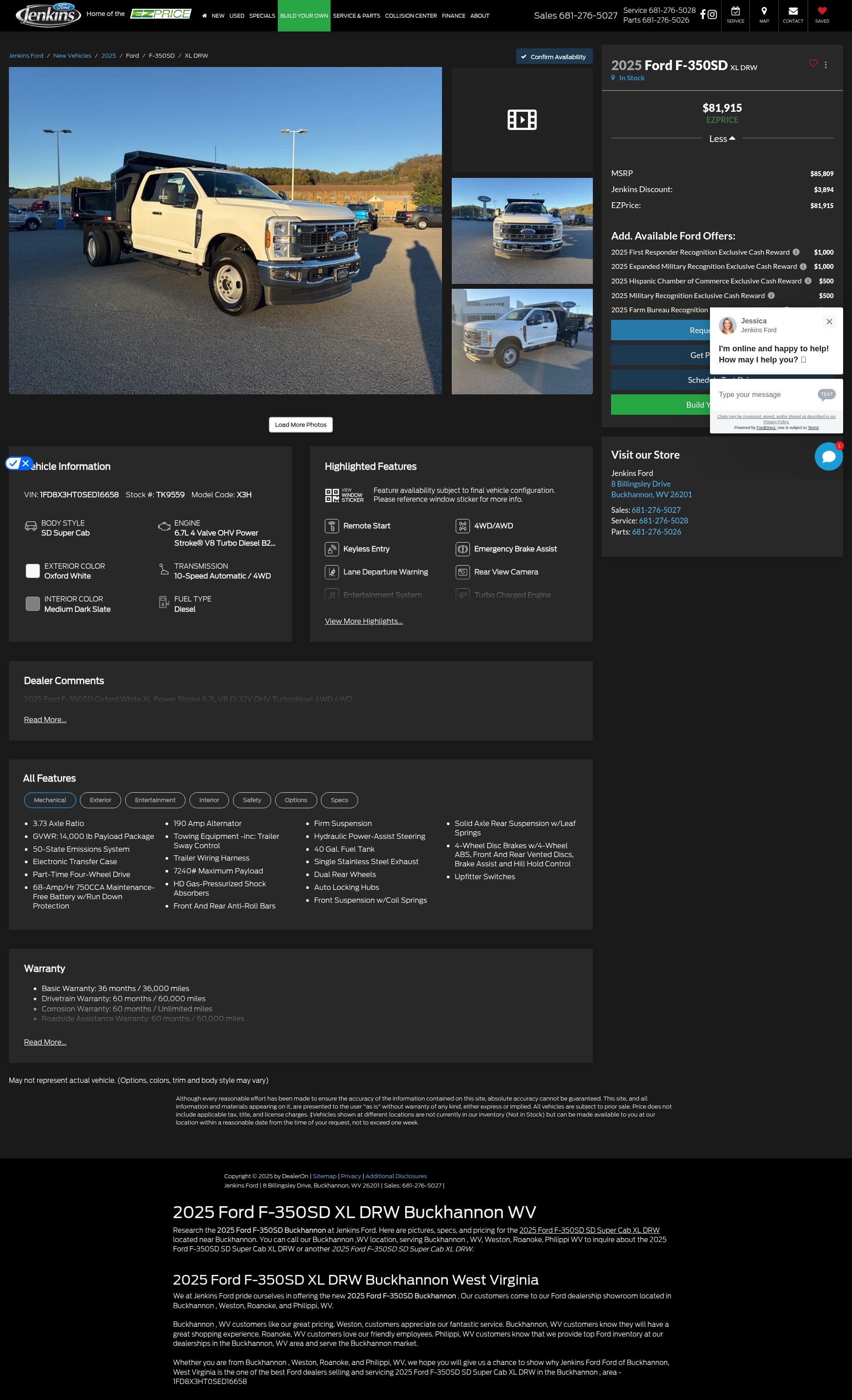Play the vehicle video thumbnail
This screenshot has width=852, height=1400.
pyautogui.click(x=522, y=119)
